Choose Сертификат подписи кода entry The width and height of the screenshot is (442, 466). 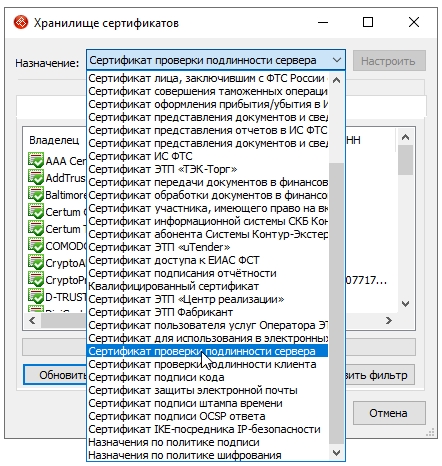click(x=156, y=377)
